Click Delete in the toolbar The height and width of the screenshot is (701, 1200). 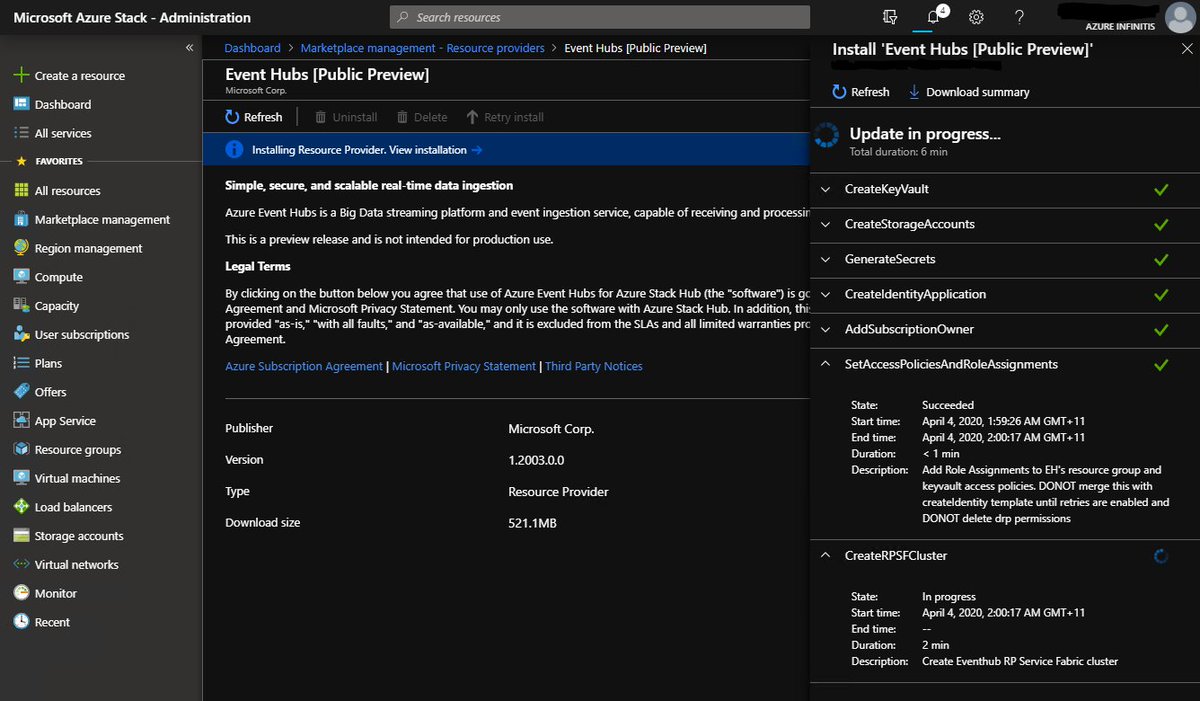(x=422, y=117)
